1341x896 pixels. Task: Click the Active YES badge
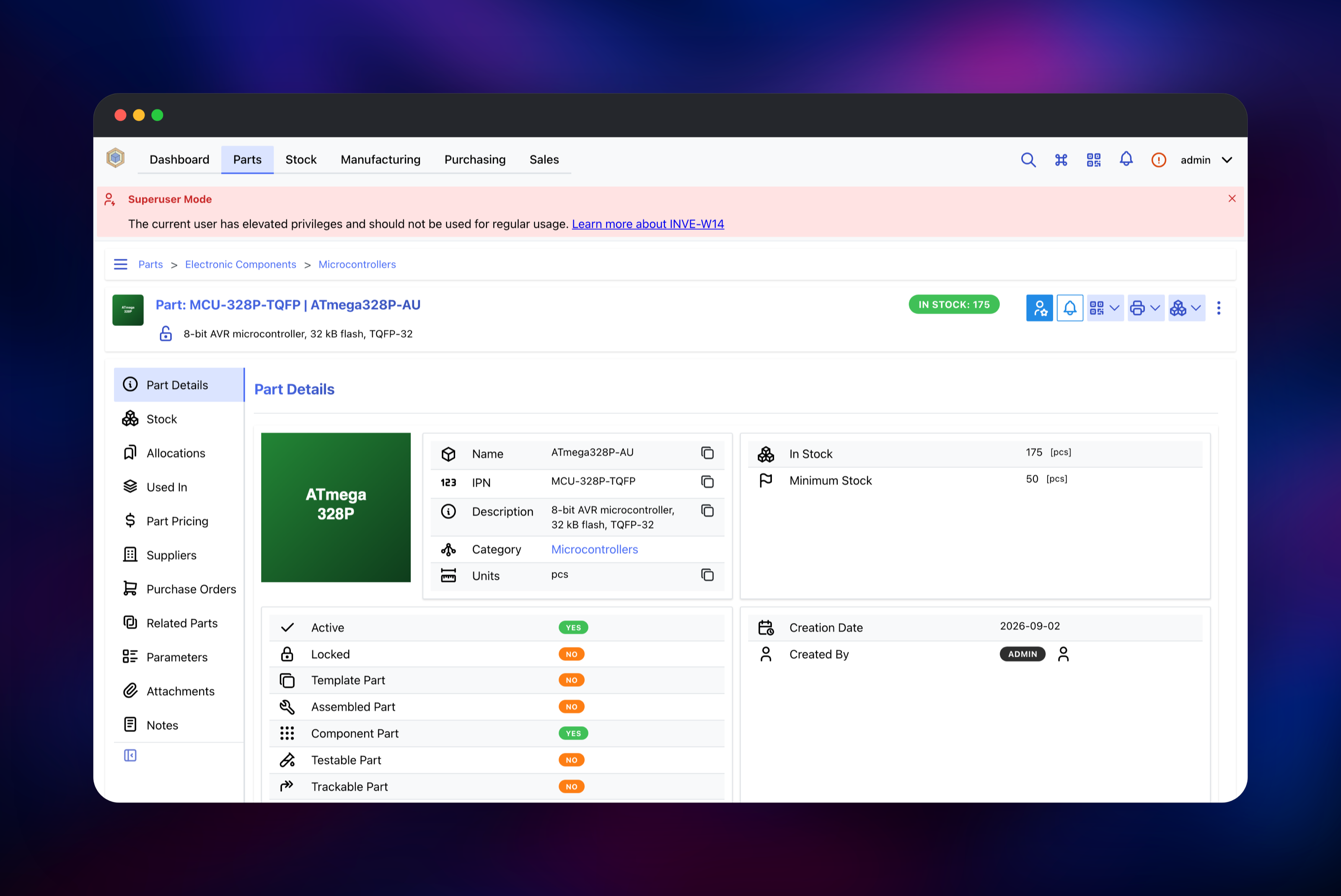click(573, 627)
